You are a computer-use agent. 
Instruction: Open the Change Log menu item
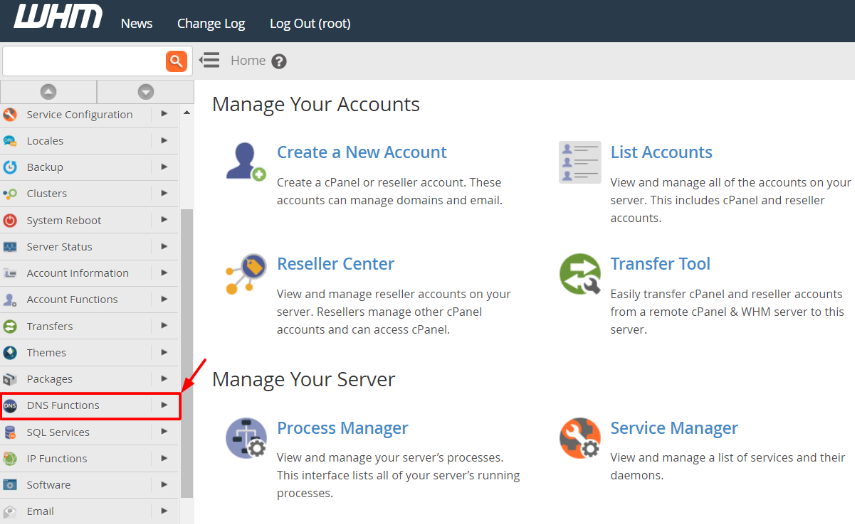click(211, 23)
